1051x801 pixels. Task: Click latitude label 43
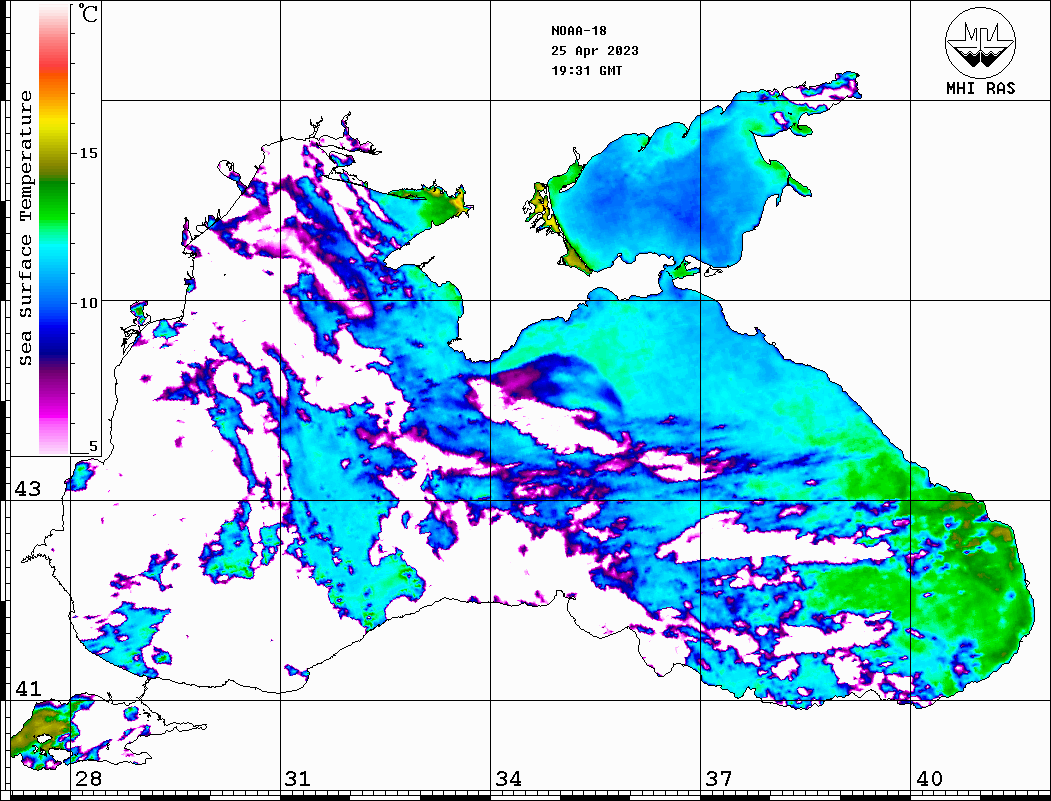point(28,489)
